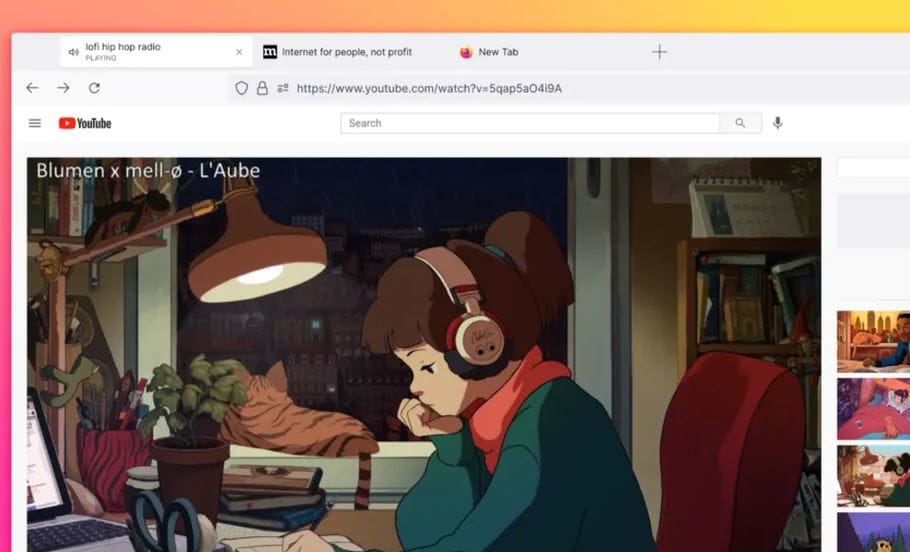Open first suggested video thumbnail with orange cat
The height and width of the screenshot is (552, 910).
click(873, 341)
